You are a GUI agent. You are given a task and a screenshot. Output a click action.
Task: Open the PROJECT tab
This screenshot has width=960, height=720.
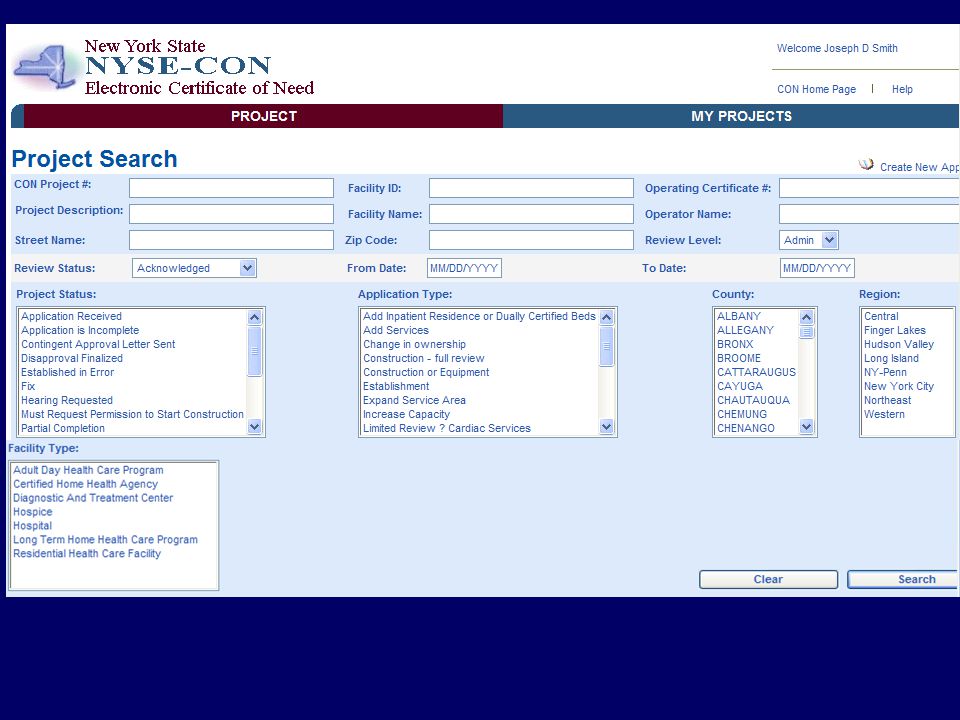(x=263, y=116)
